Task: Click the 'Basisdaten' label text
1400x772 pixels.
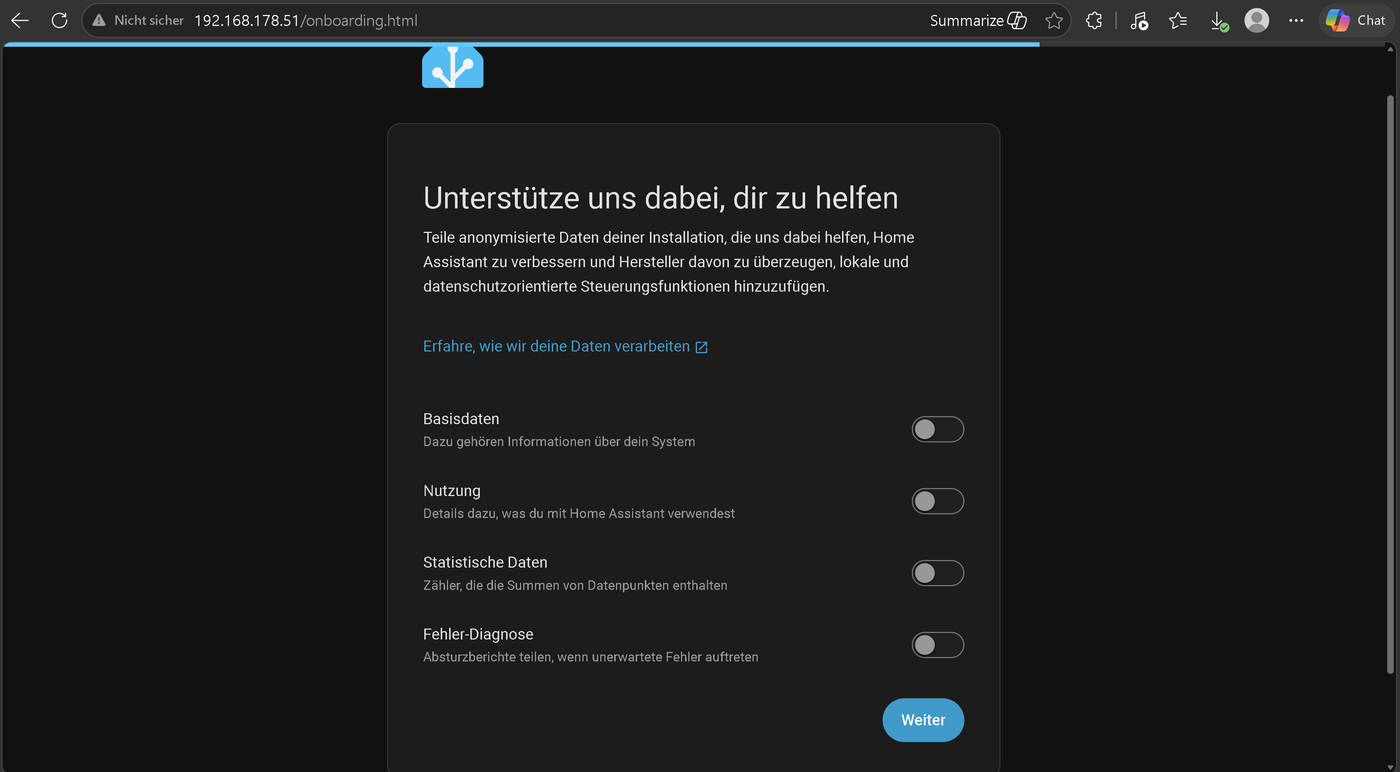Action: coord(461,419)
